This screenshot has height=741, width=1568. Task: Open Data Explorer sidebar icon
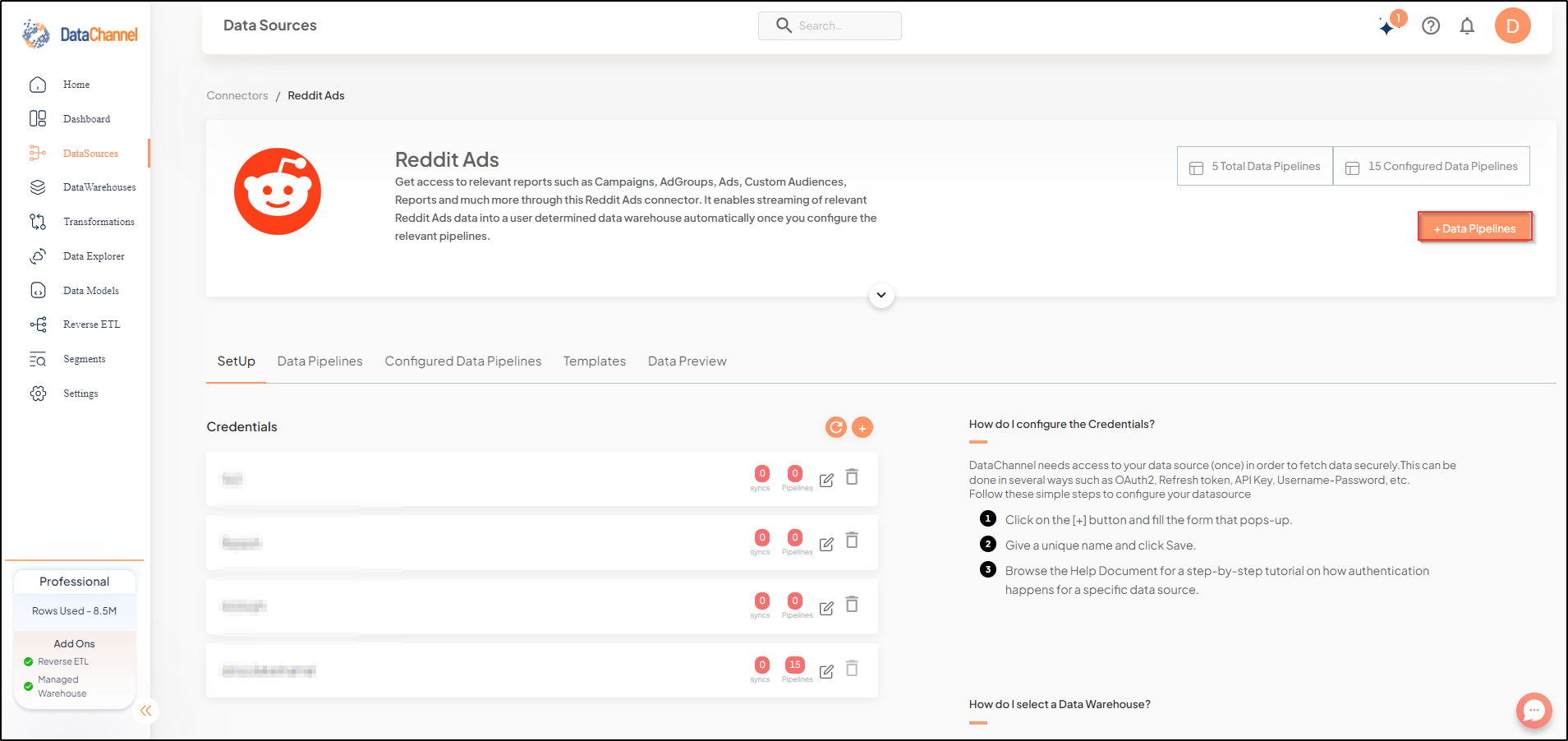coord(38,256)
